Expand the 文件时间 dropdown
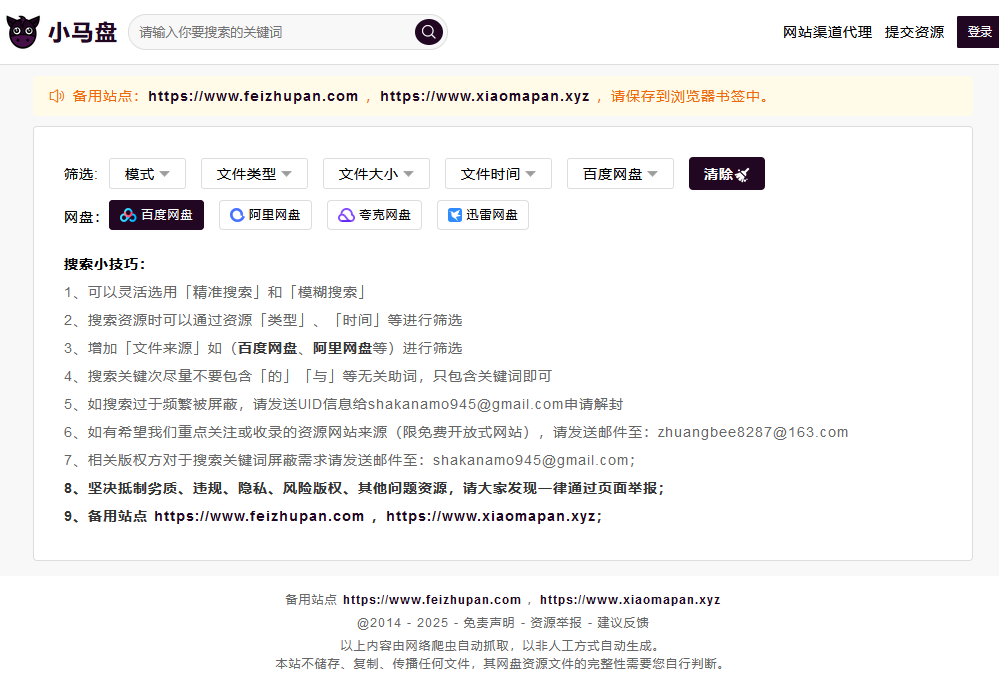The width and height of the screenshot is (999, 675). tap(498, 174)
